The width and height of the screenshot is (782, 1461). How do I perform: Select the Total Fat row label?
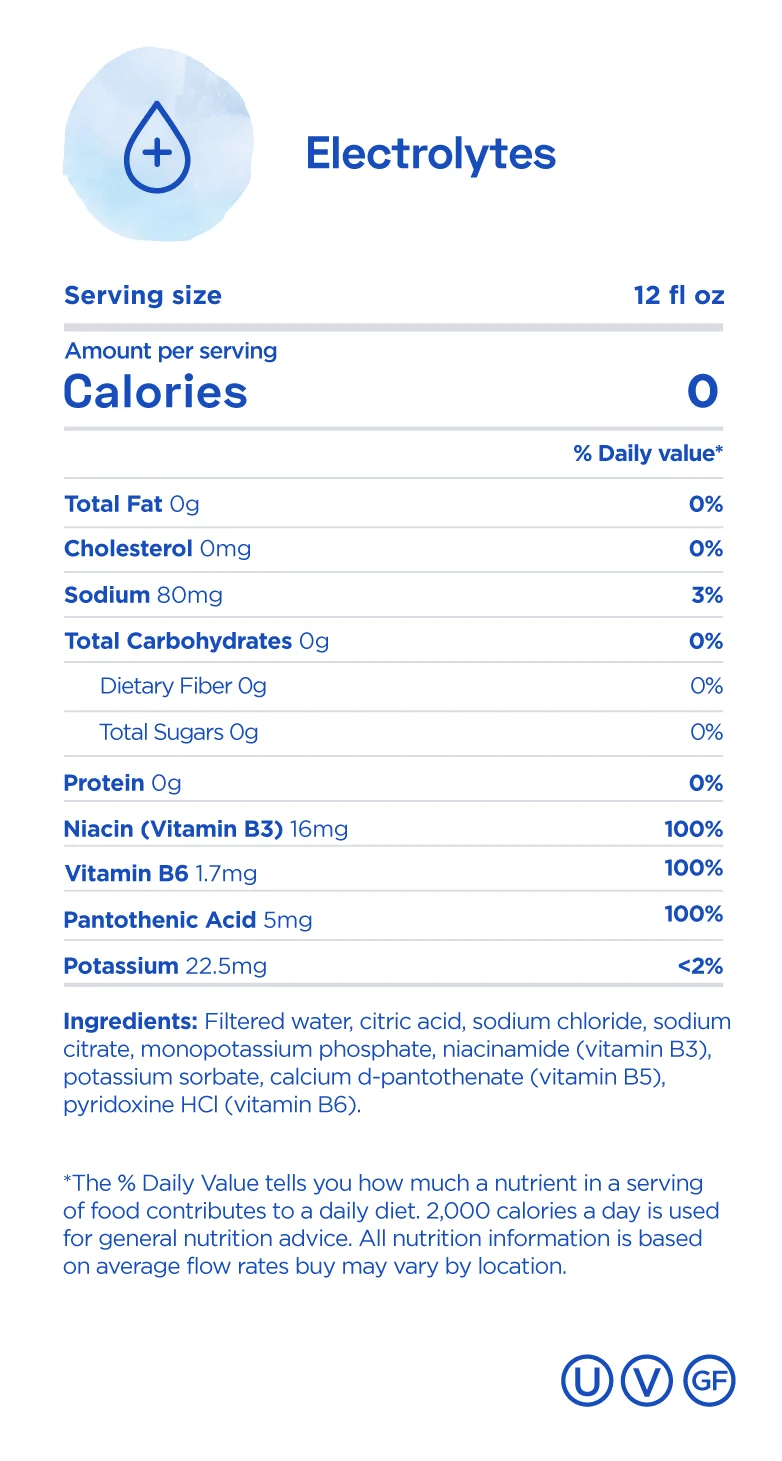click(131, 504)
